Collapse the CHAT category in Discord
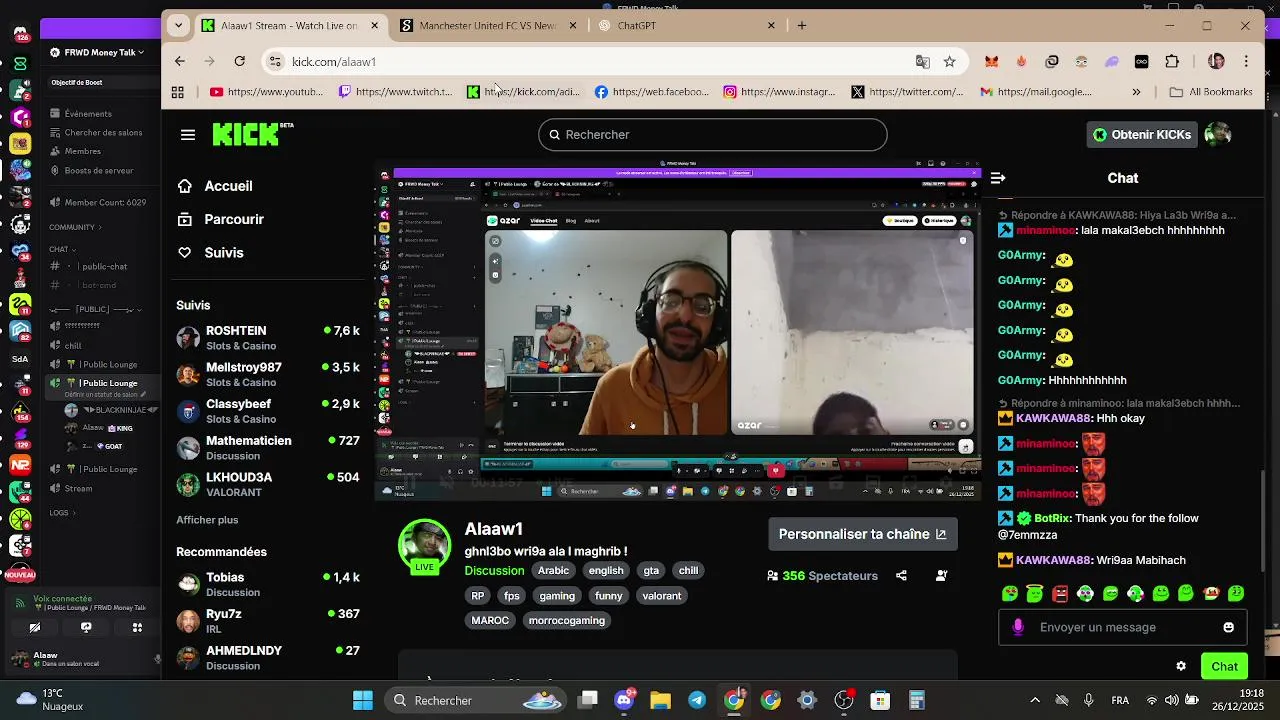Viewport: 1280px width, 720px height. pyautogui.click(x=62, y=249)
